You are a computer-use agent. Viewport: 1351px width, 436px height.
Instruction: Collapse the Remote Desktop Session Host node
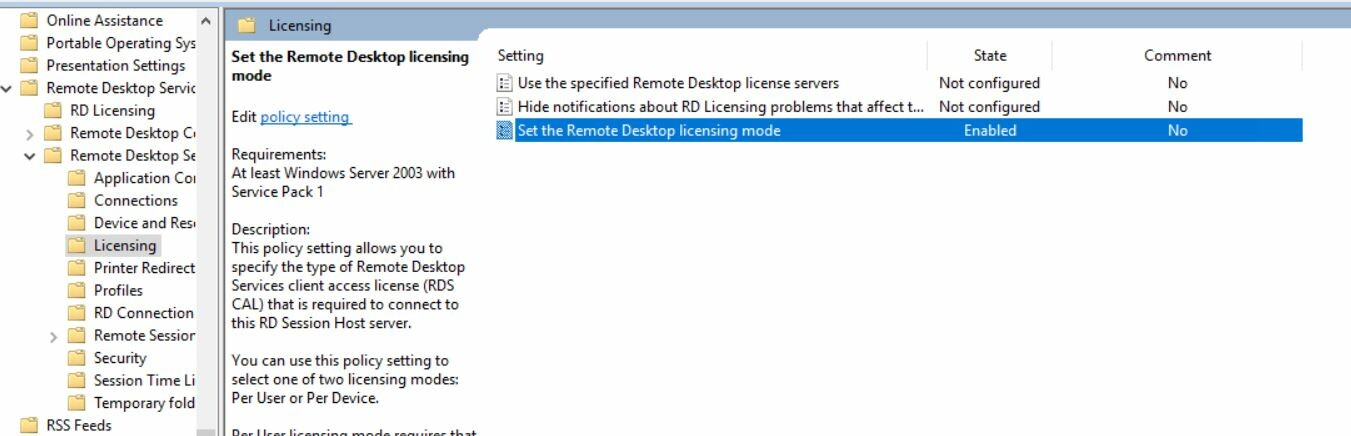coord(30,156)
